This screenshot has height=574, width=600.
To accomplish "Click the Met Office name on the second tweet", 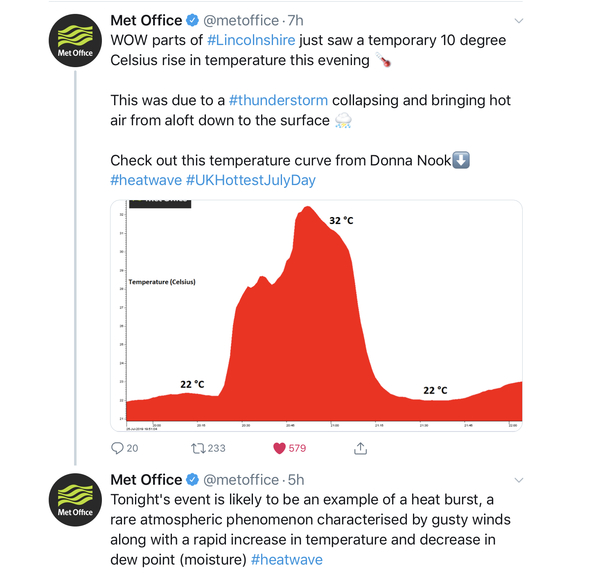I will pyautogui.click(x=146, y=479).
